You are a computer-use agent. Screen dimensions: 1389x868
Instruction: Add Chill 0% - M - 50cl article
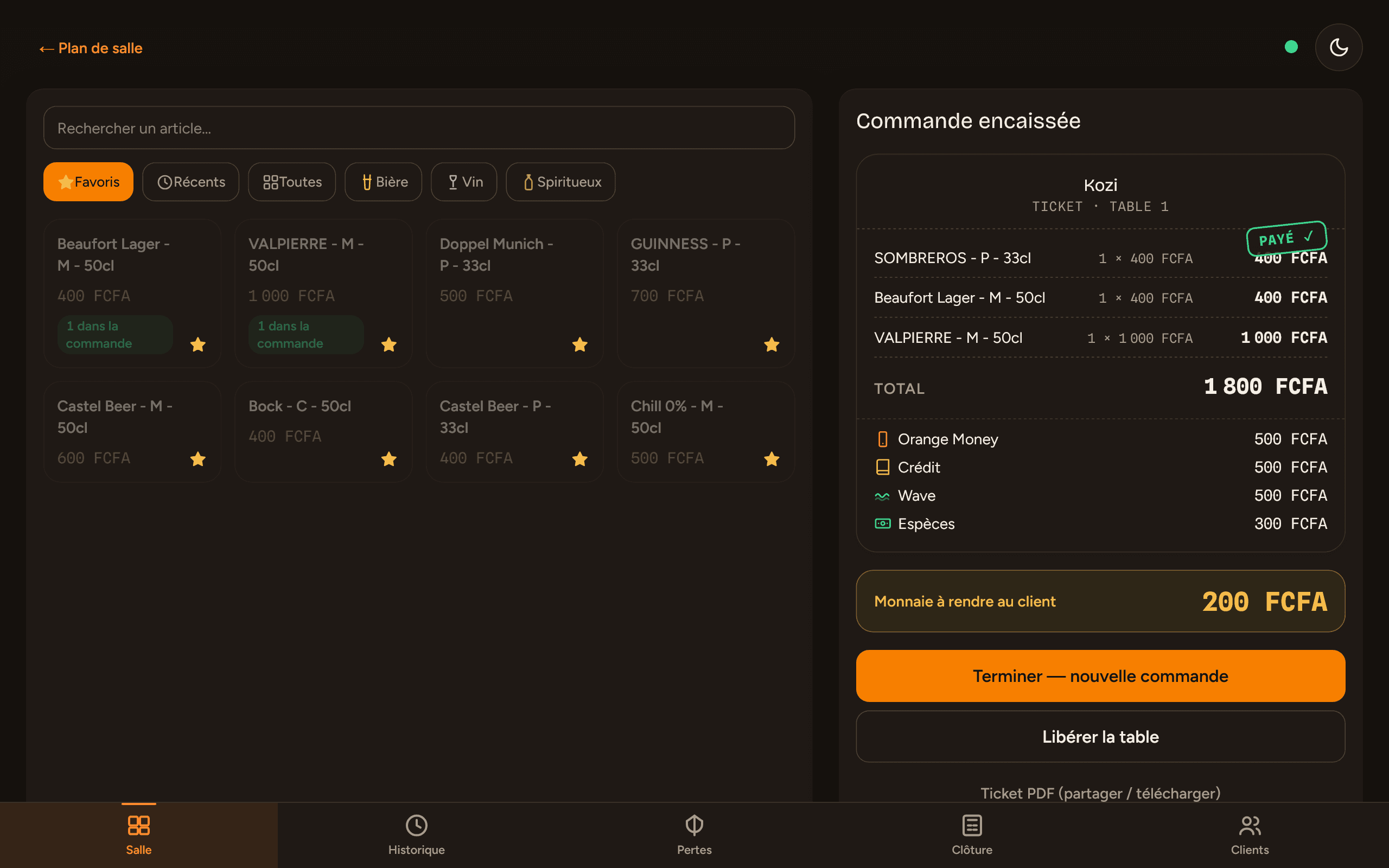click(x=706, y=432)
